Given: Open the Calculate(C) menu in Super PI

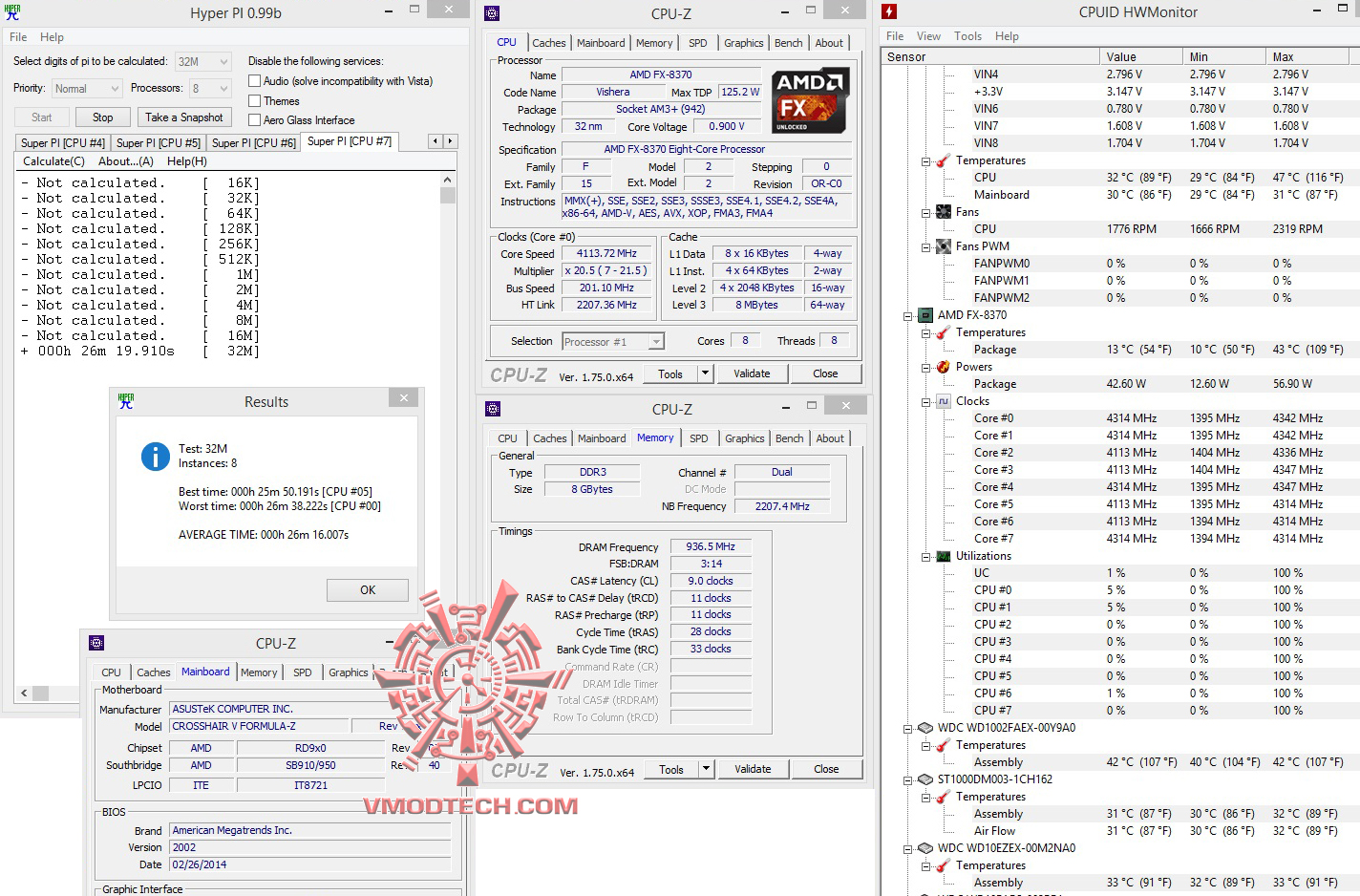Looking at the screenshot, I should point(53,161).
